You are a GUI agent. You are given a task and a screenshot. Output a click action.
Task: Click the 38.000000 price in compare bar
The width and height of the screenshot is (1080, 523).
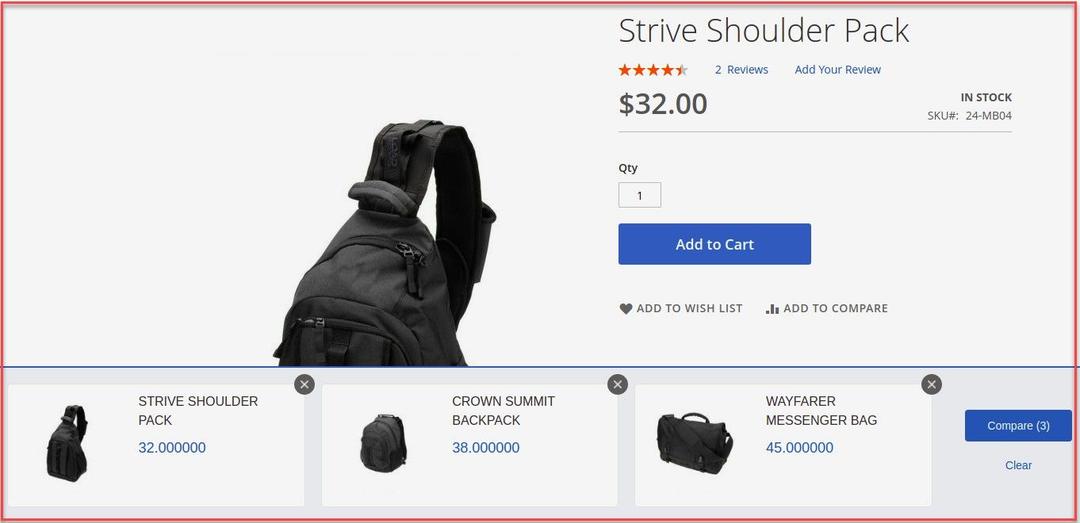coord(486,448)
